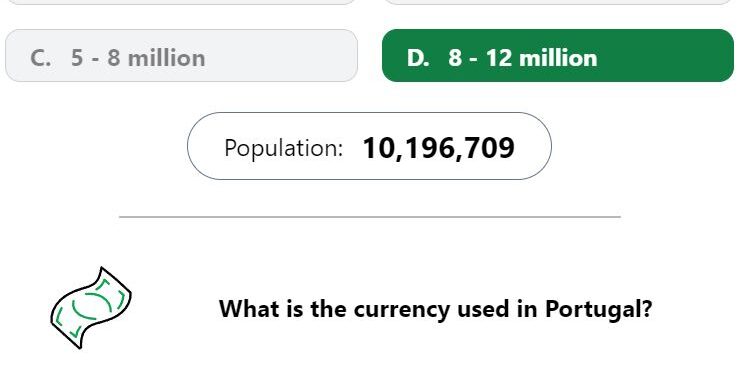This screenshot has width=743, height=375.
Task: Click the letter "D." on the green option
Action: tap(418, 58)
